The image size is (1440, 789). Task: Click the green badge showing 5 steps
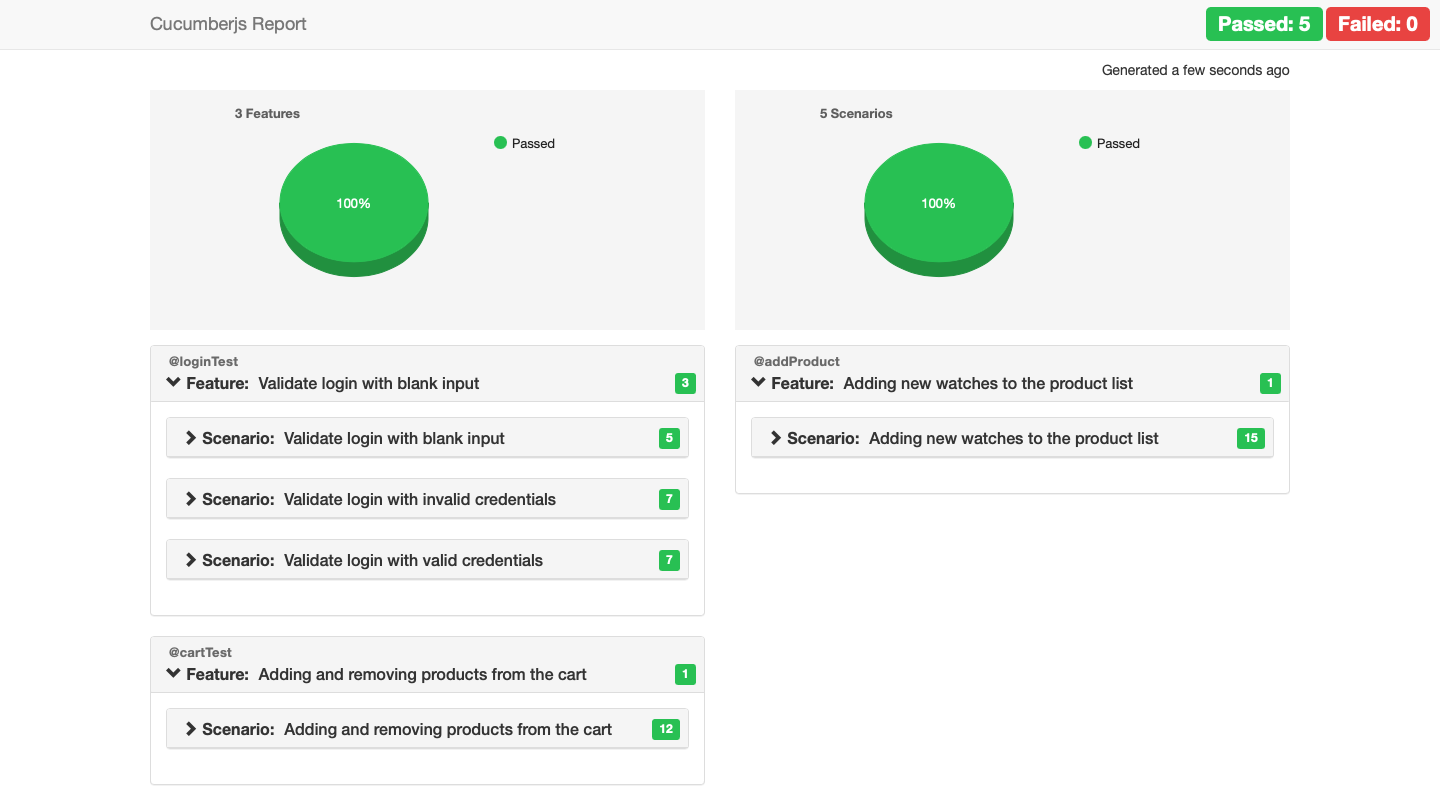(669, 438)
